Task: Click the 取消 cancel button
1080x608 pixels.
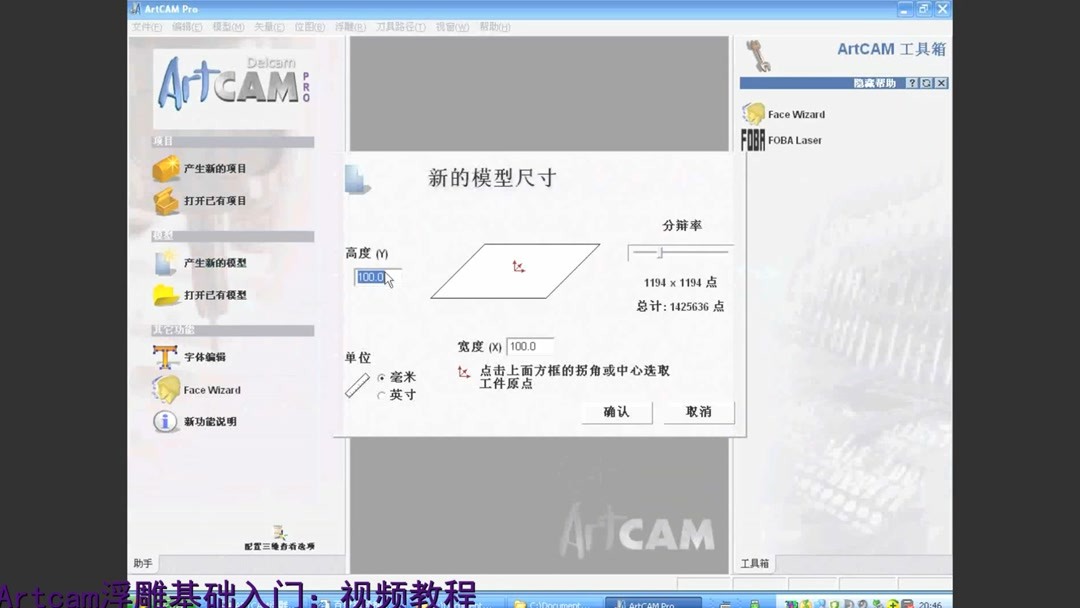Action: click(698, 412)
